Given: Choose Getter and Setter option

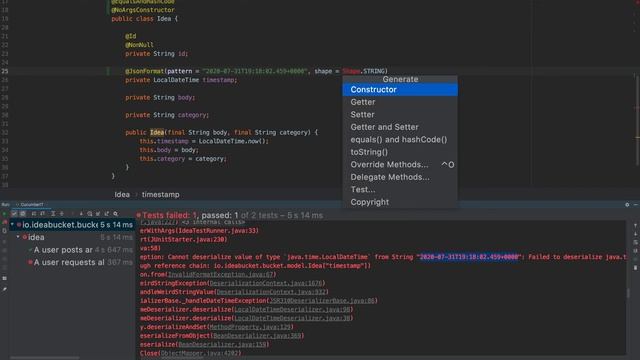Looking at the screenshot, I should pyautogui.click(x=400, y=127).
